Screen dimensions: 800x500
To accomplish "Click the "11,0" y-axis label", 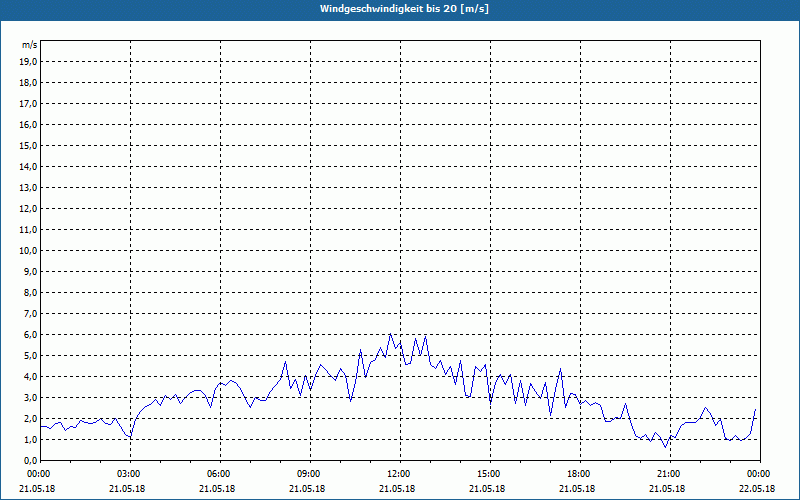I will pyautogui.click(x=28, y=230).
